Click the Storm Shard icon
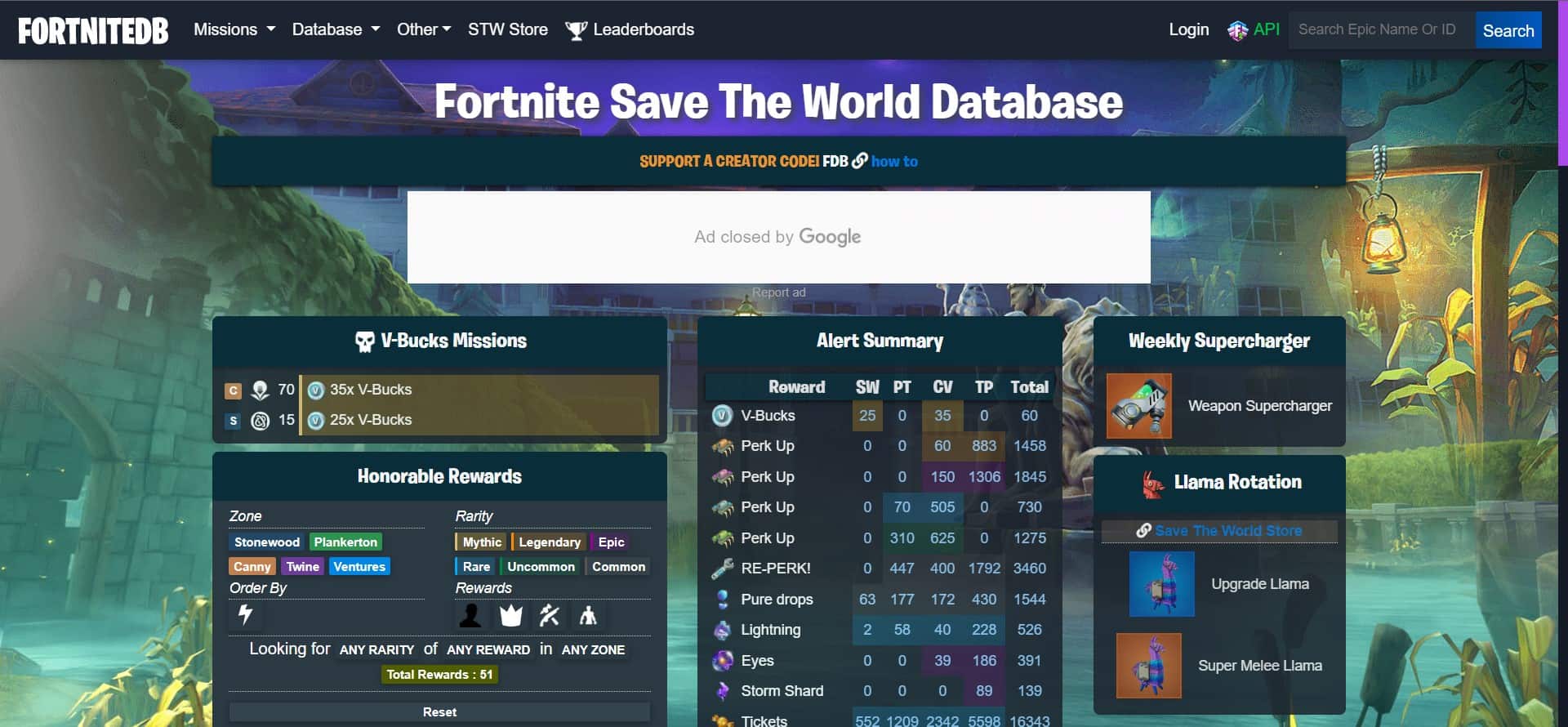The width and height of the screenshot is (1568, 727). (x=722, y=691)
